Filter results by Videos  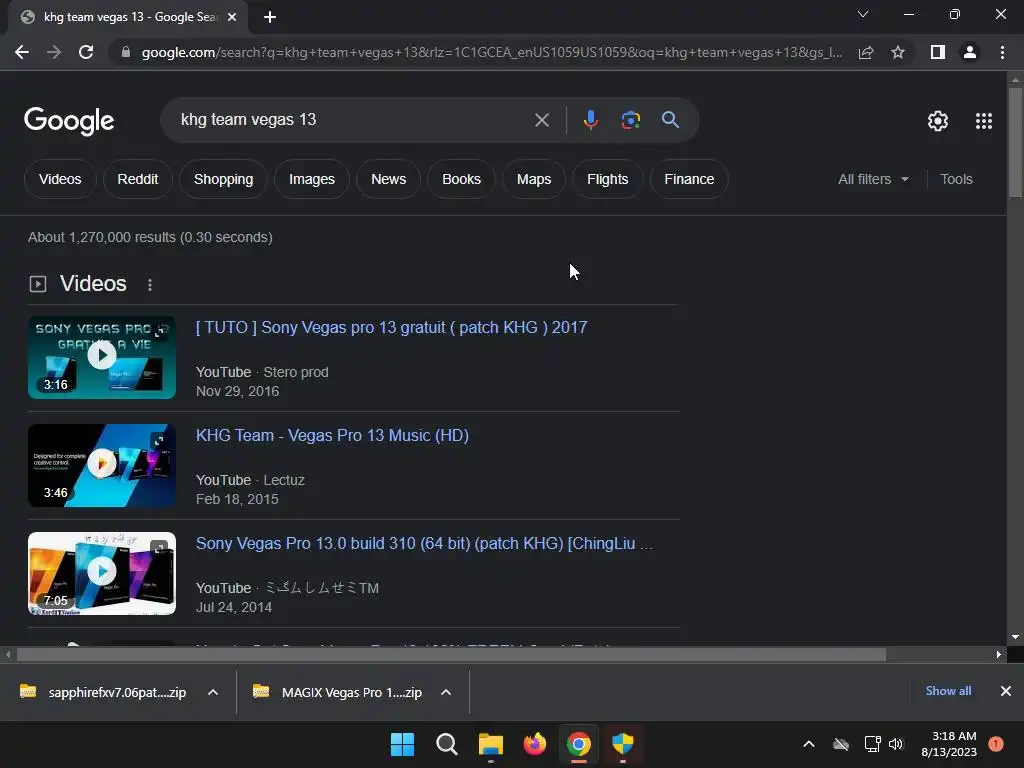point(60,179)
